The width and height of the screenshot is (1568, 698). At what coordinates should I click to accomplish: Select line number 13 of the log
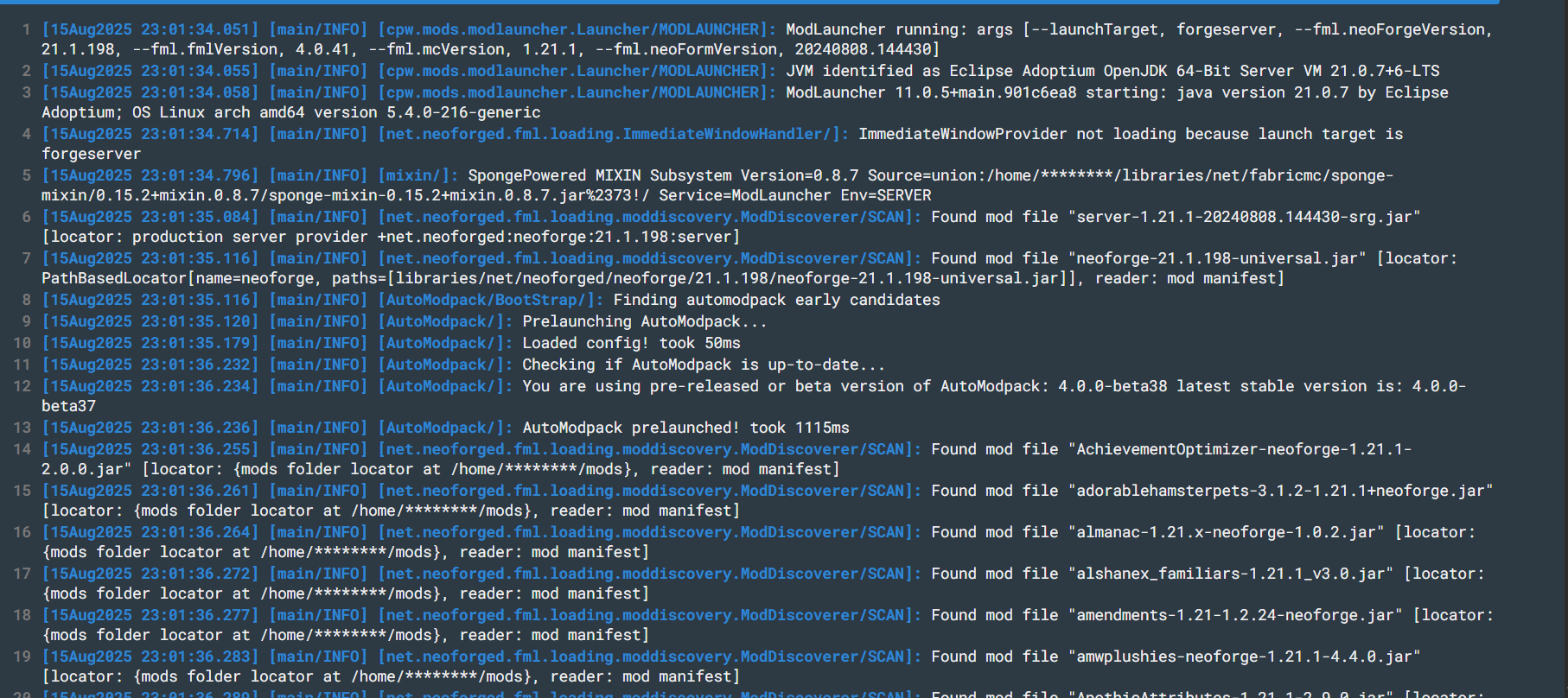tap(22, 428)
